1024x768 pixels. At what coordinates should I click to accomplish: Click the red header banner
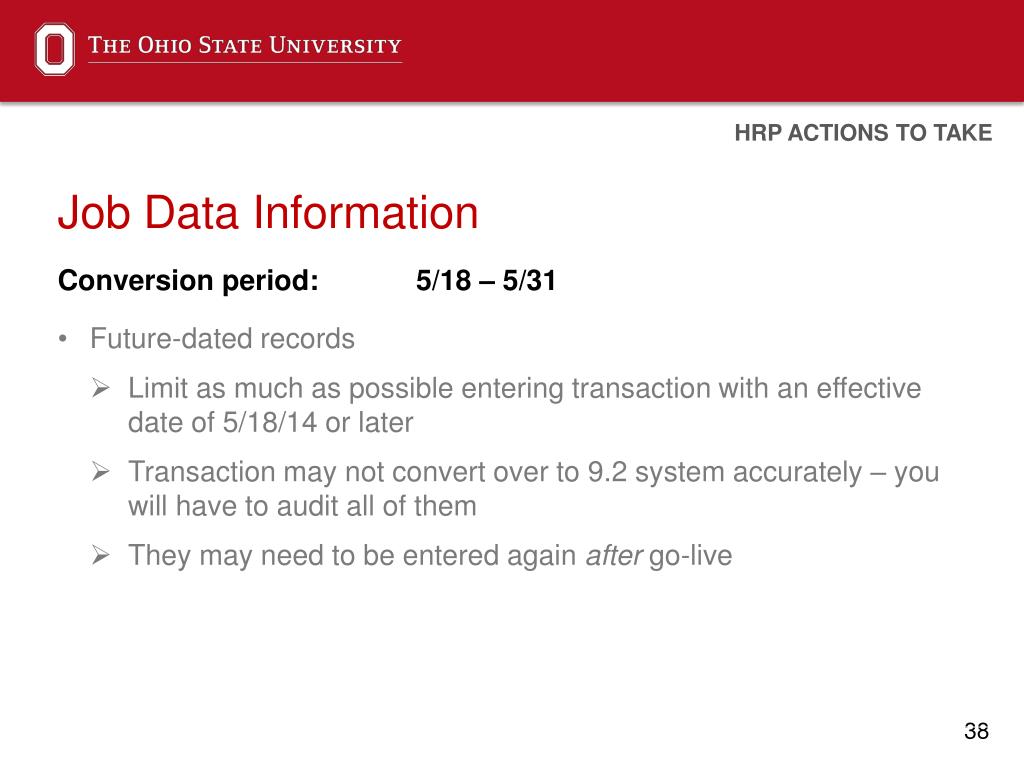point(512,51)
